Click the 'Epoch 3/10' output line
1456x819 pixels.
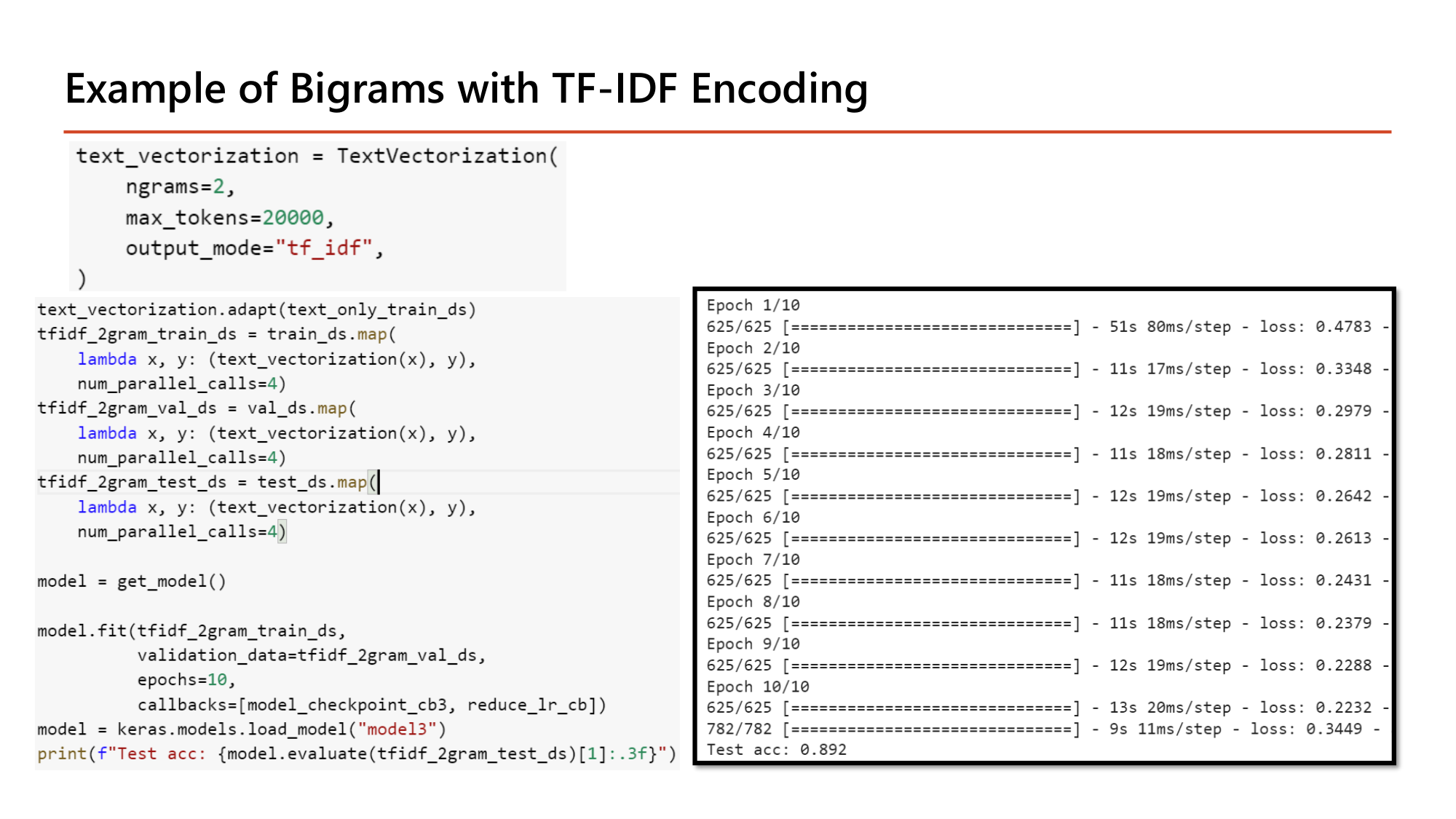[753, 390]
